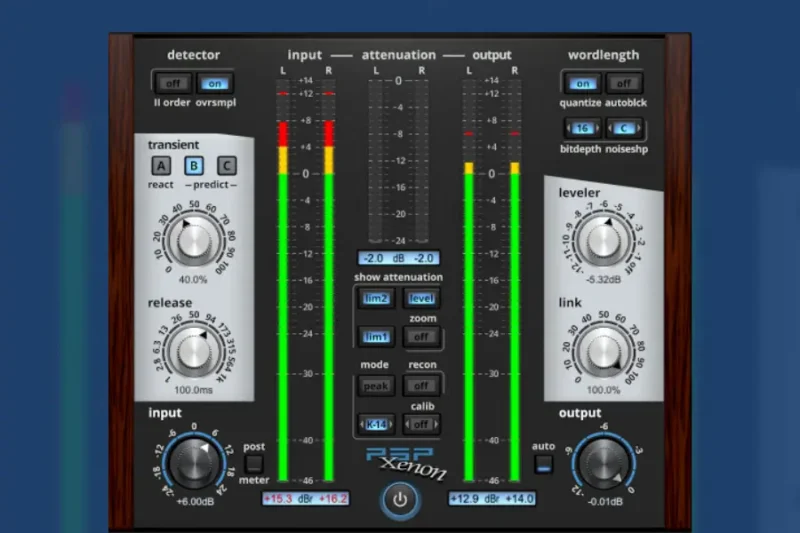Screen dimensions: 800x533
Task: Click the noiseshp right arrow
Action: 638,129
